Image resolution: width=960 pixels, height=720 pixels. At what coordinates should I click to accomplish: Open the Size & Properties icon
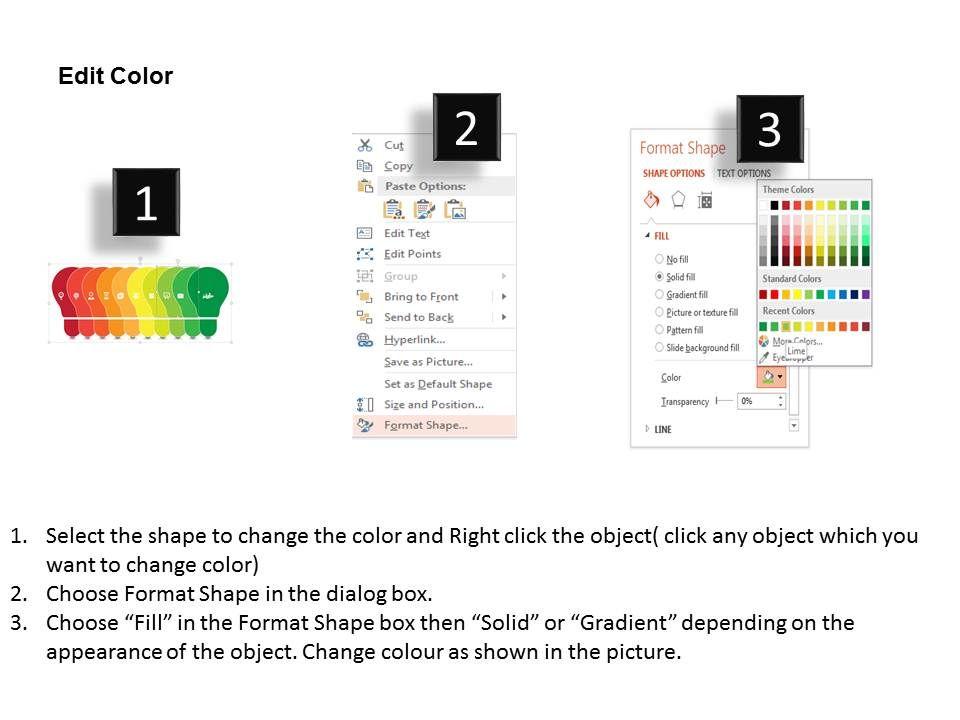[x=704, y=200]
